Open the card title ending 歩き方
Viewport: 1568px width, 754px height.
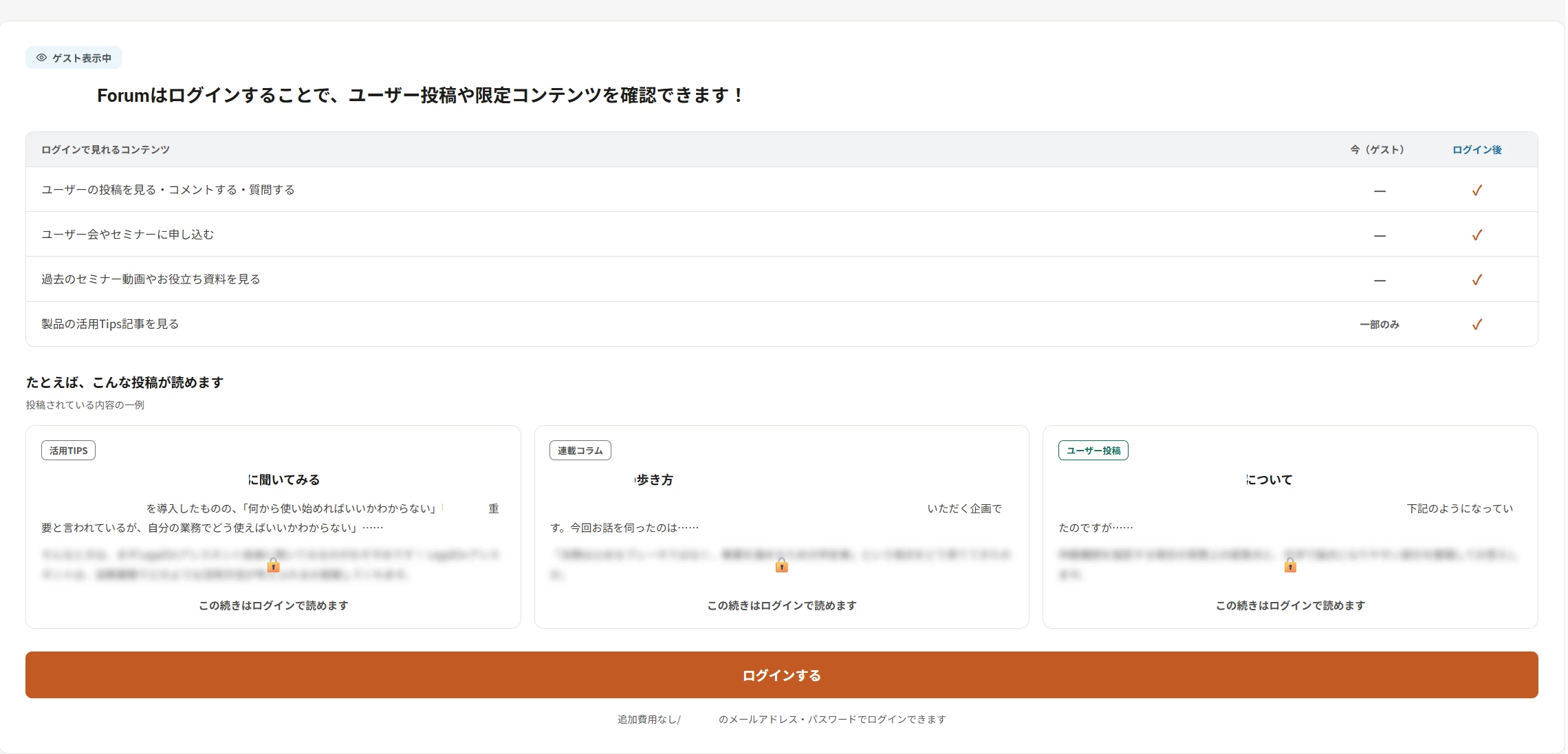point(654,480)
